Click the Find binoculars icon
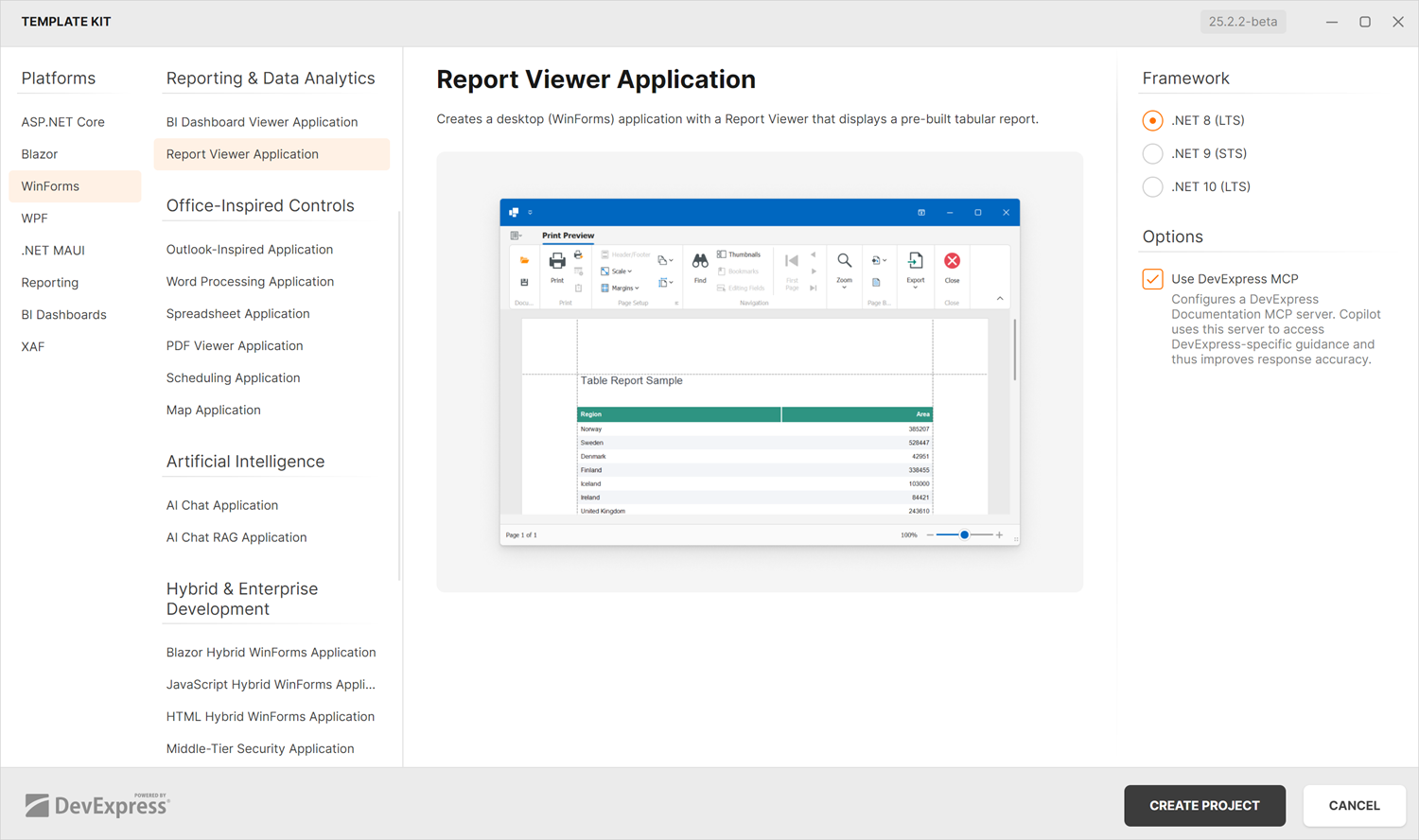Screen dimensions: 1419x840 click(x=699, y=262)
